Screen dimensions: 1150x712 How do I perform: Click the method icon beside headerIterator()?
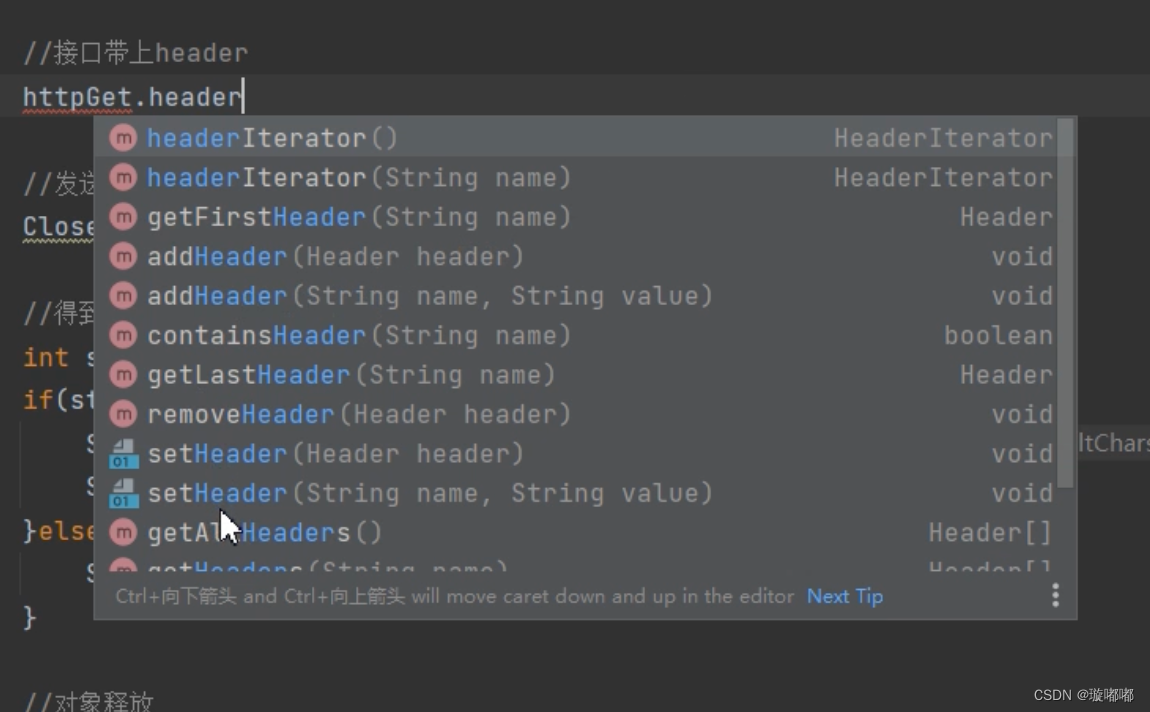click(x=122, y=138)
